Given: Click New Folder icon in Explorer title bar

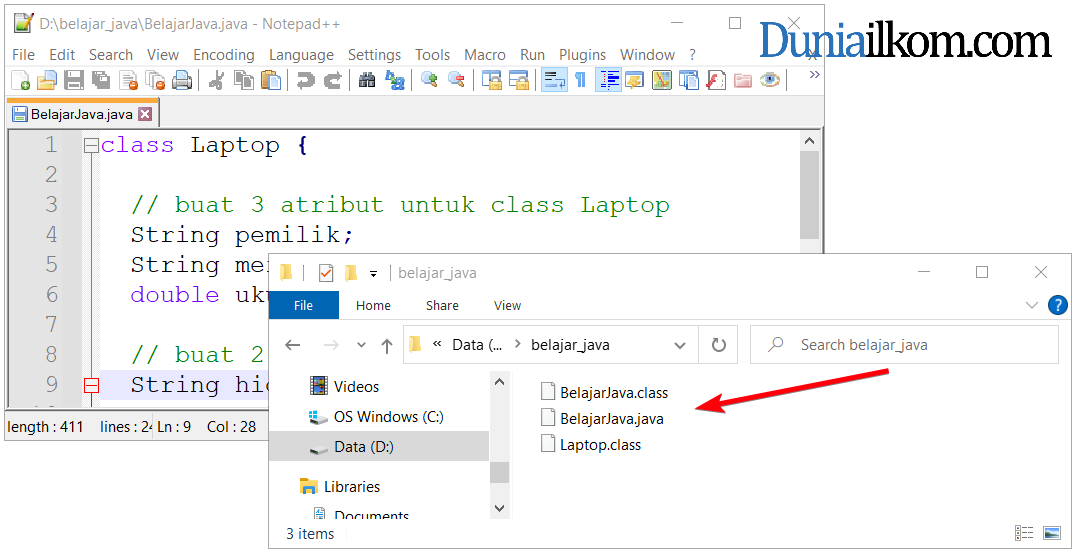Looking at the screenshot, I should (351, 274).
